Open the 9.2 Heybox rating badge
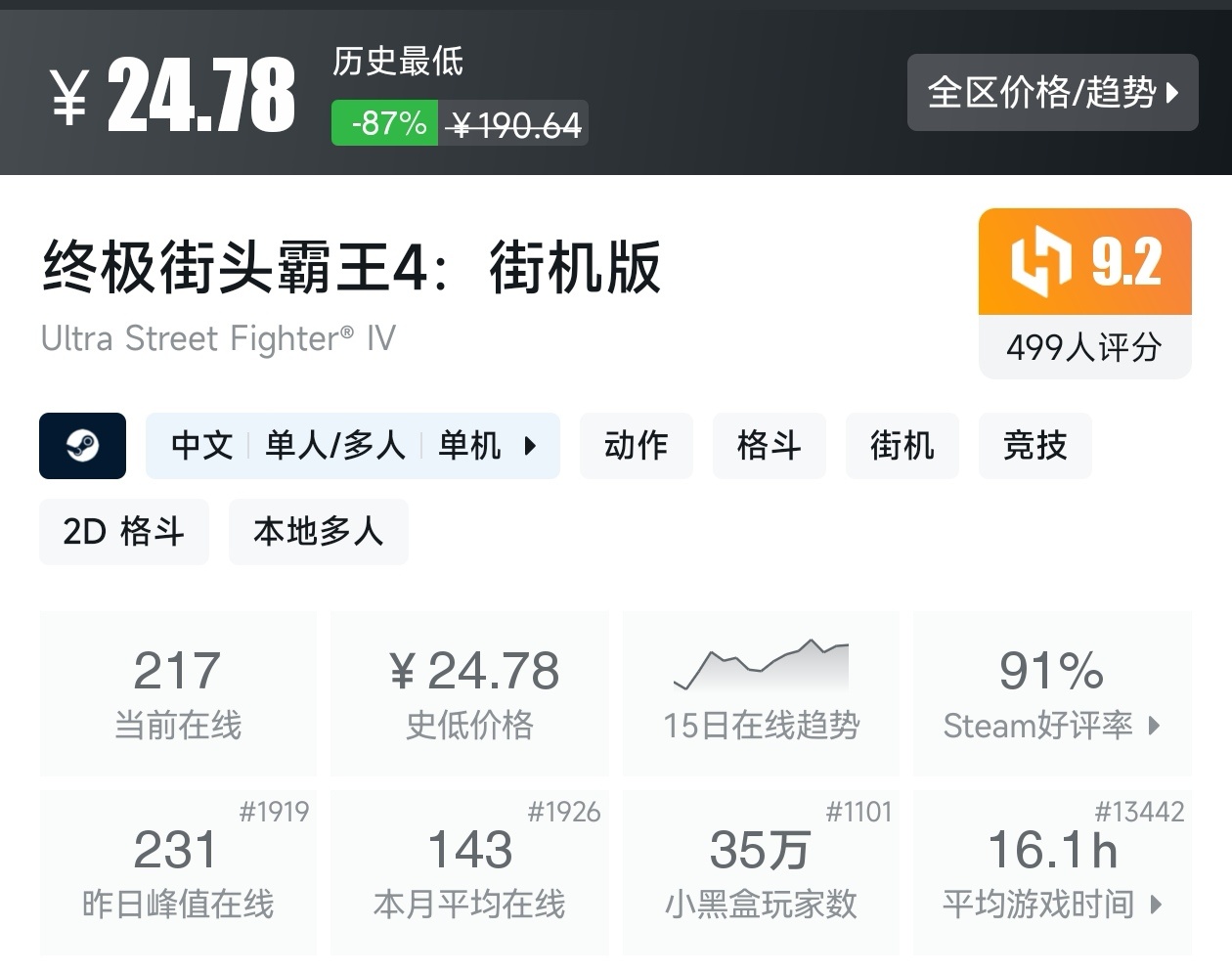The image size is (1232, 973). coord(1085,262)
